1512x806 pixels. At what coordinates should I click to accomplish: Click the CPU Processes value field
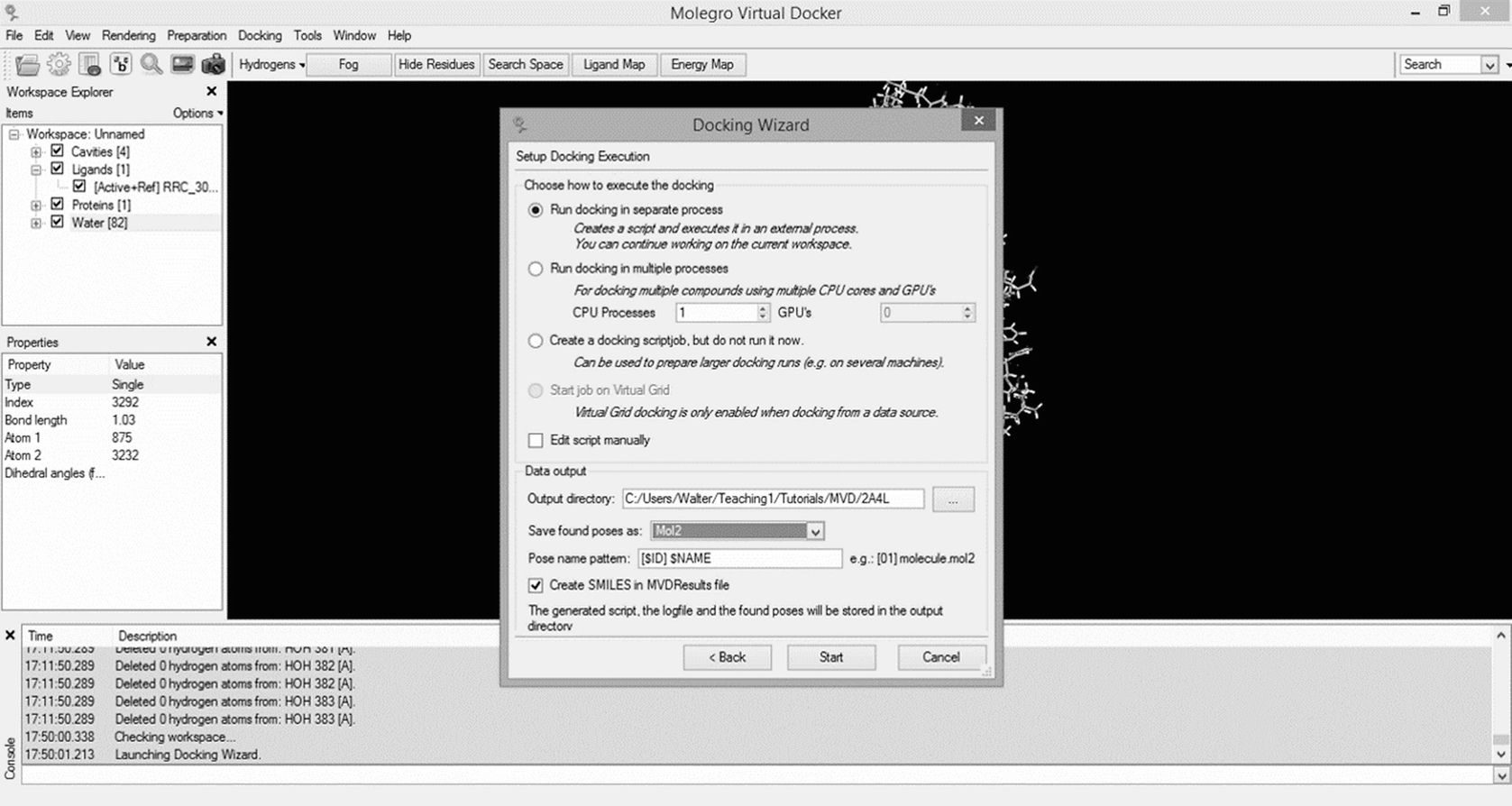coord(716,313)
